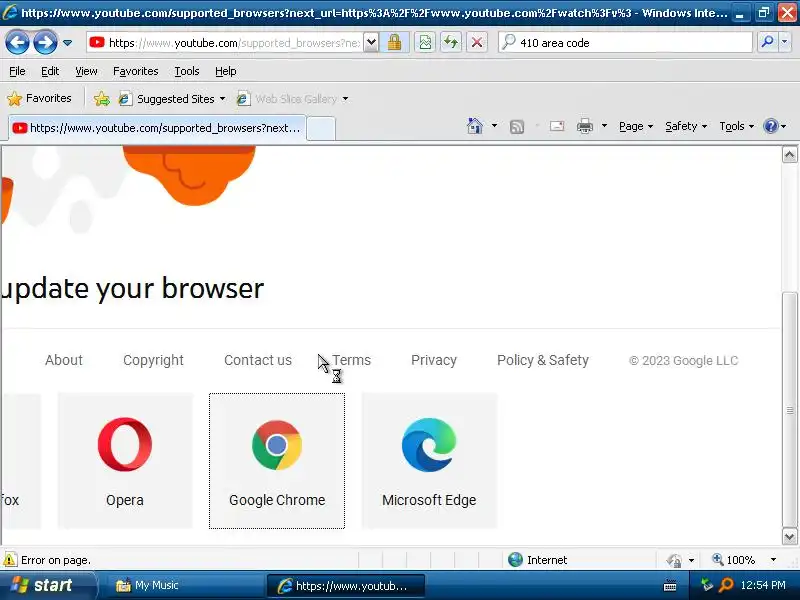Open the Policy & Safety link
This screenshot has height=600, width=800.
pyautogui.click(x=543, y=360)
